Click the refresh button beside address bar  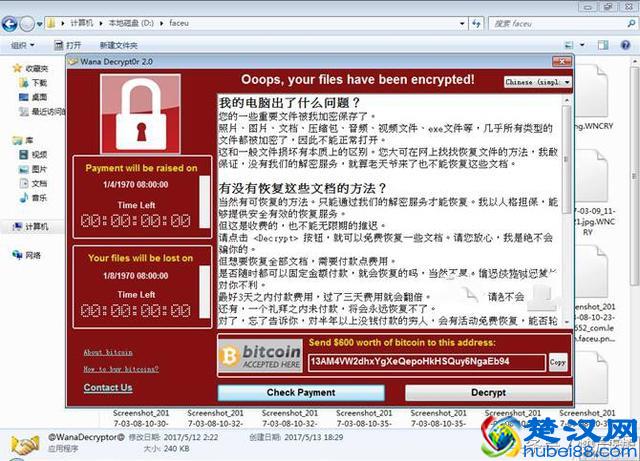[x=476, y=23]
